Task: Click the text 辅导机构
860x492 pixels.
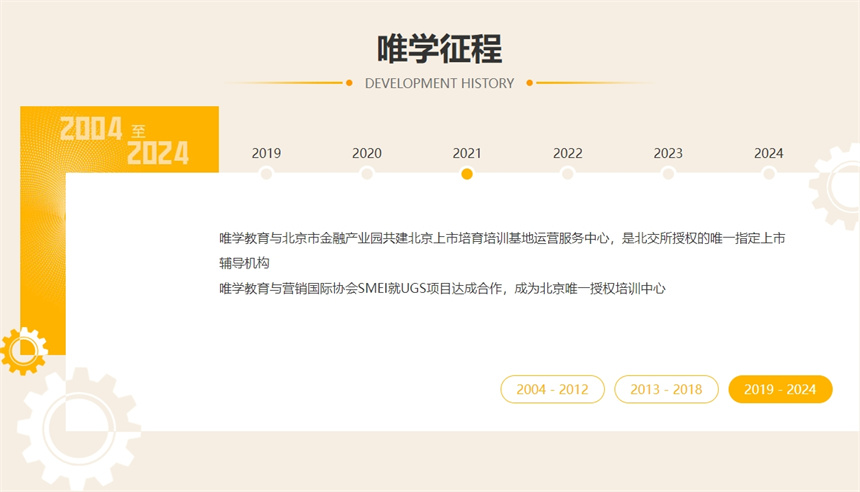Action: [x=244, y=263]
